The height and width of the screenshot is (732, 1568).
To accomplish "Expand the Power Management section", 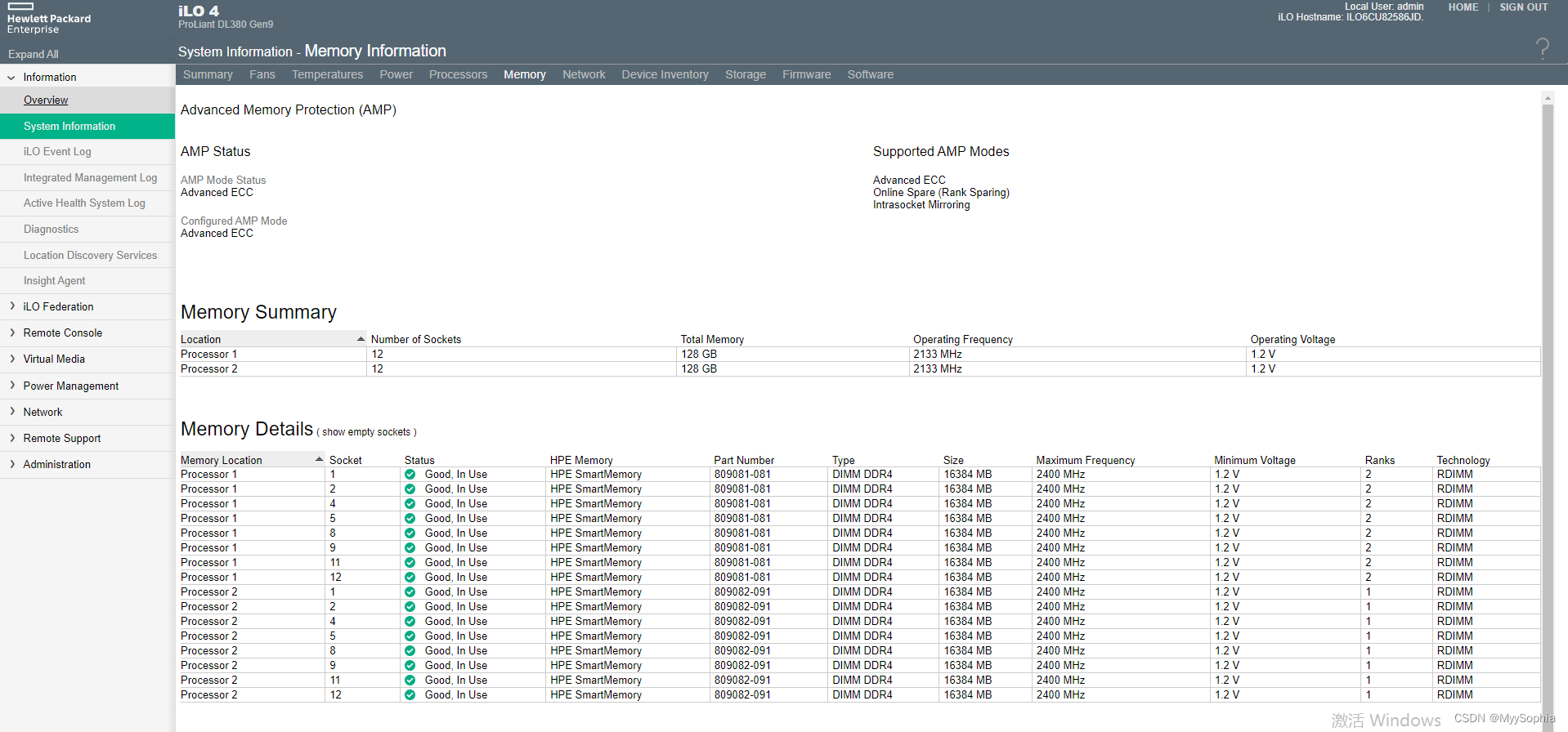I will 11,386.
